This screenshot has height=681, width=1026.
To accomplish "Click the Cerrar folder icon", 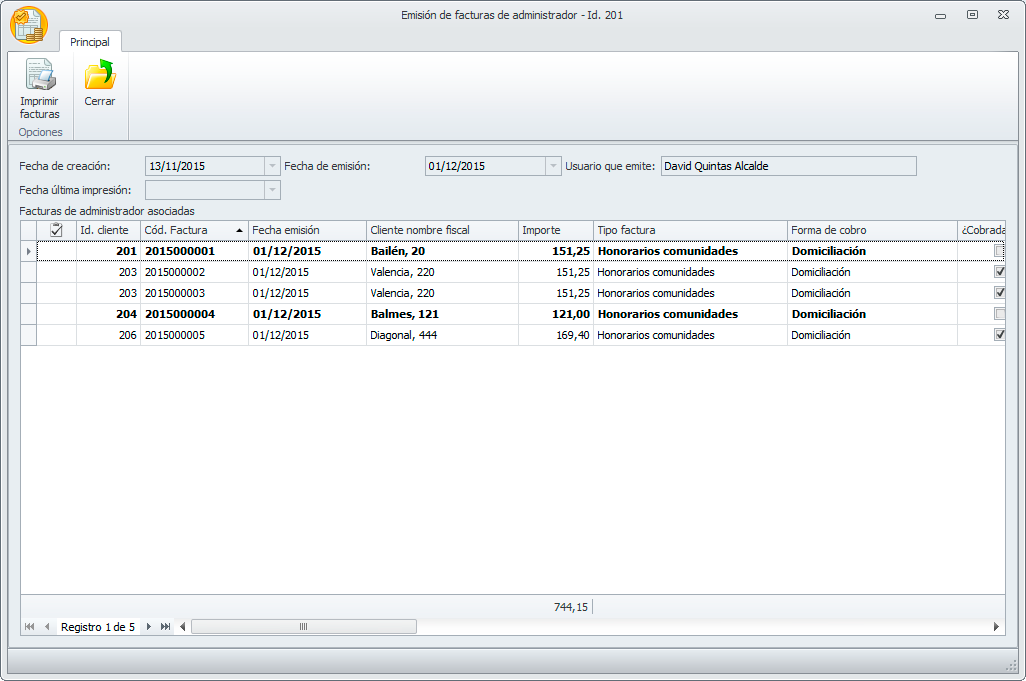I will [x=100, y=76].
